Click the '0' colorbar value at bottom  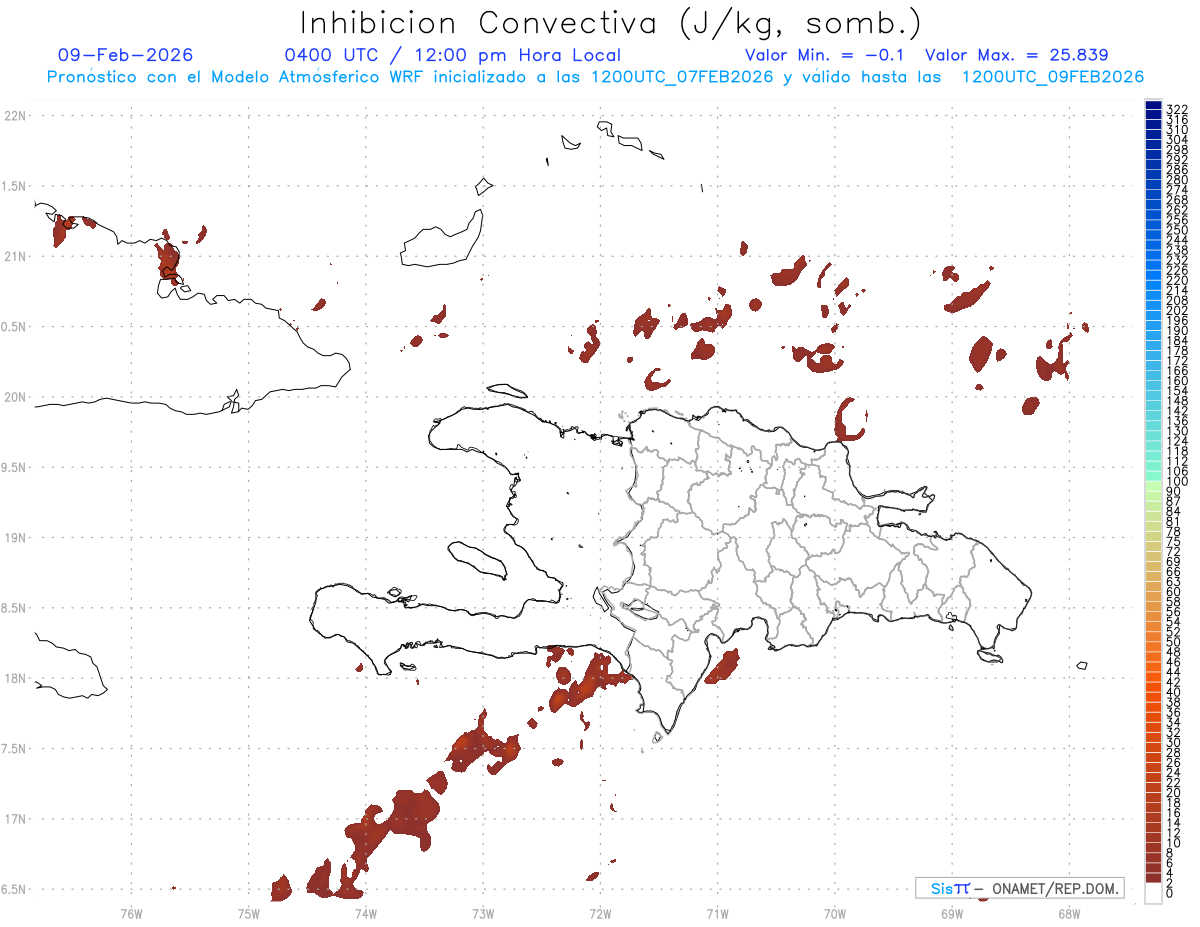tap(1170, 893)
